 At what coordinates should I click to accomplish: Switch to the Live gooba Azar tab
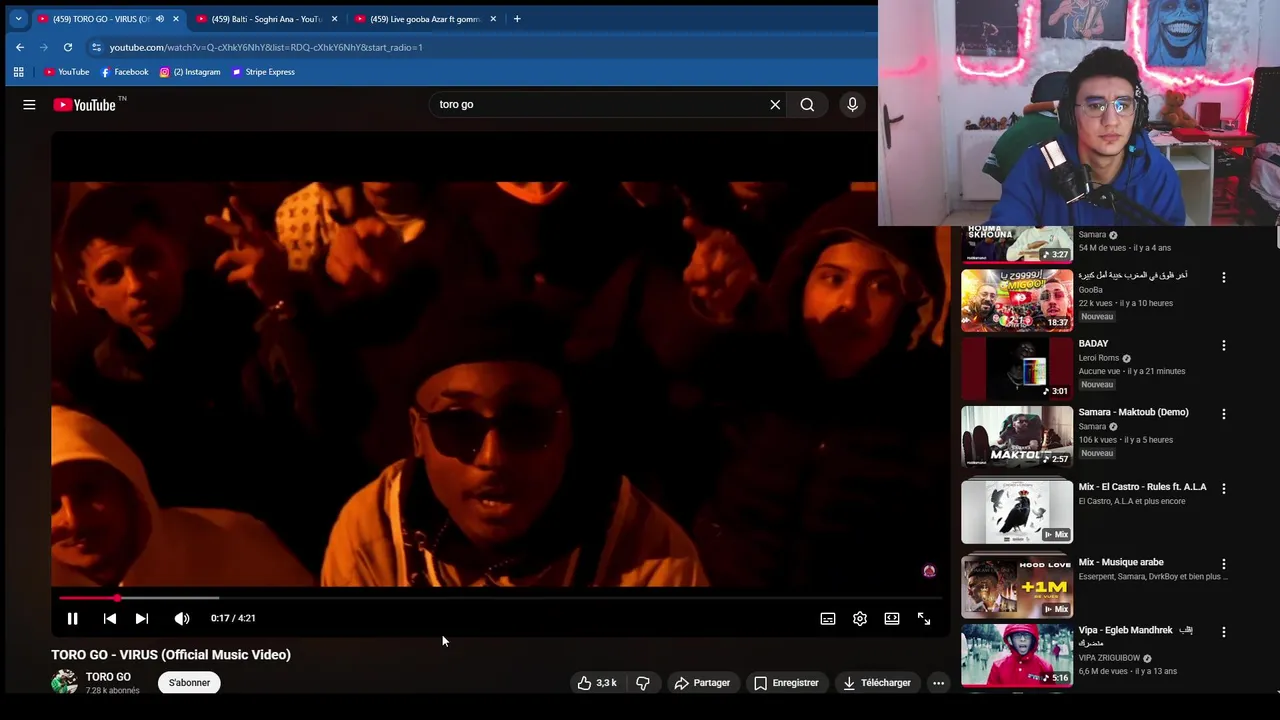[x=423, y=19]
